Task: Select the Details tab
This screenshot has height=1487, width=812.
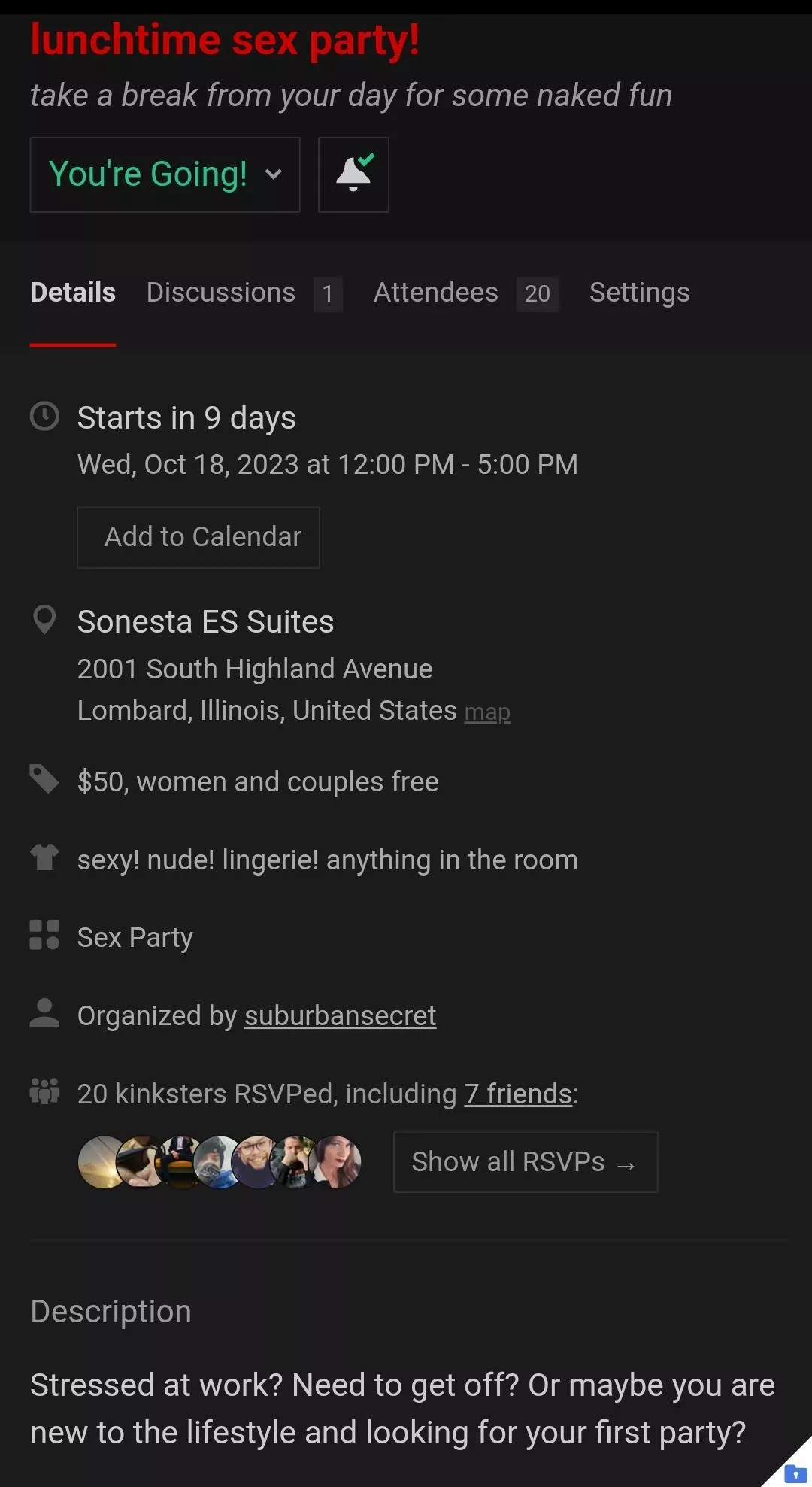Action: [x=73, y=293]
